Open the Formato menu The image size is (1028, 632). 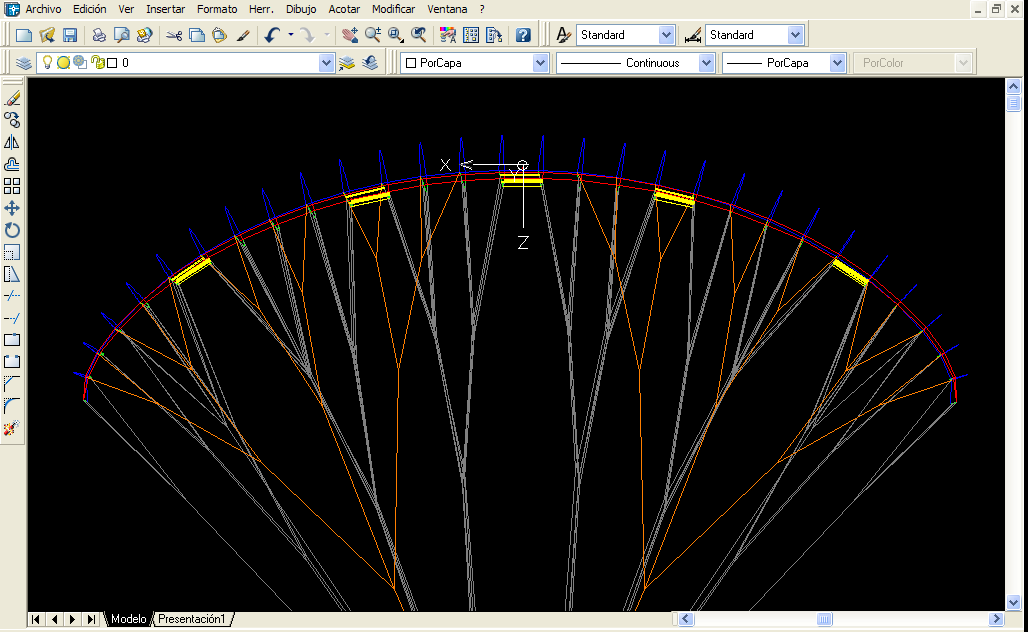(x=217, y=9)
